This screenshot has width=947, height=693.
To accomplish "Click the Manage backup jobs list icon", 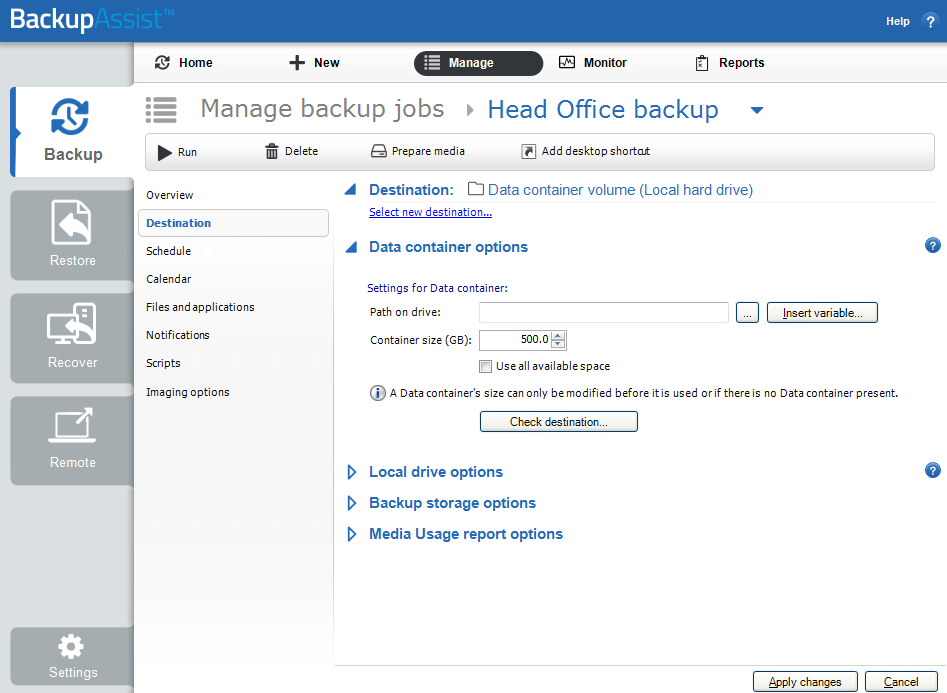I will coord(161,110).
